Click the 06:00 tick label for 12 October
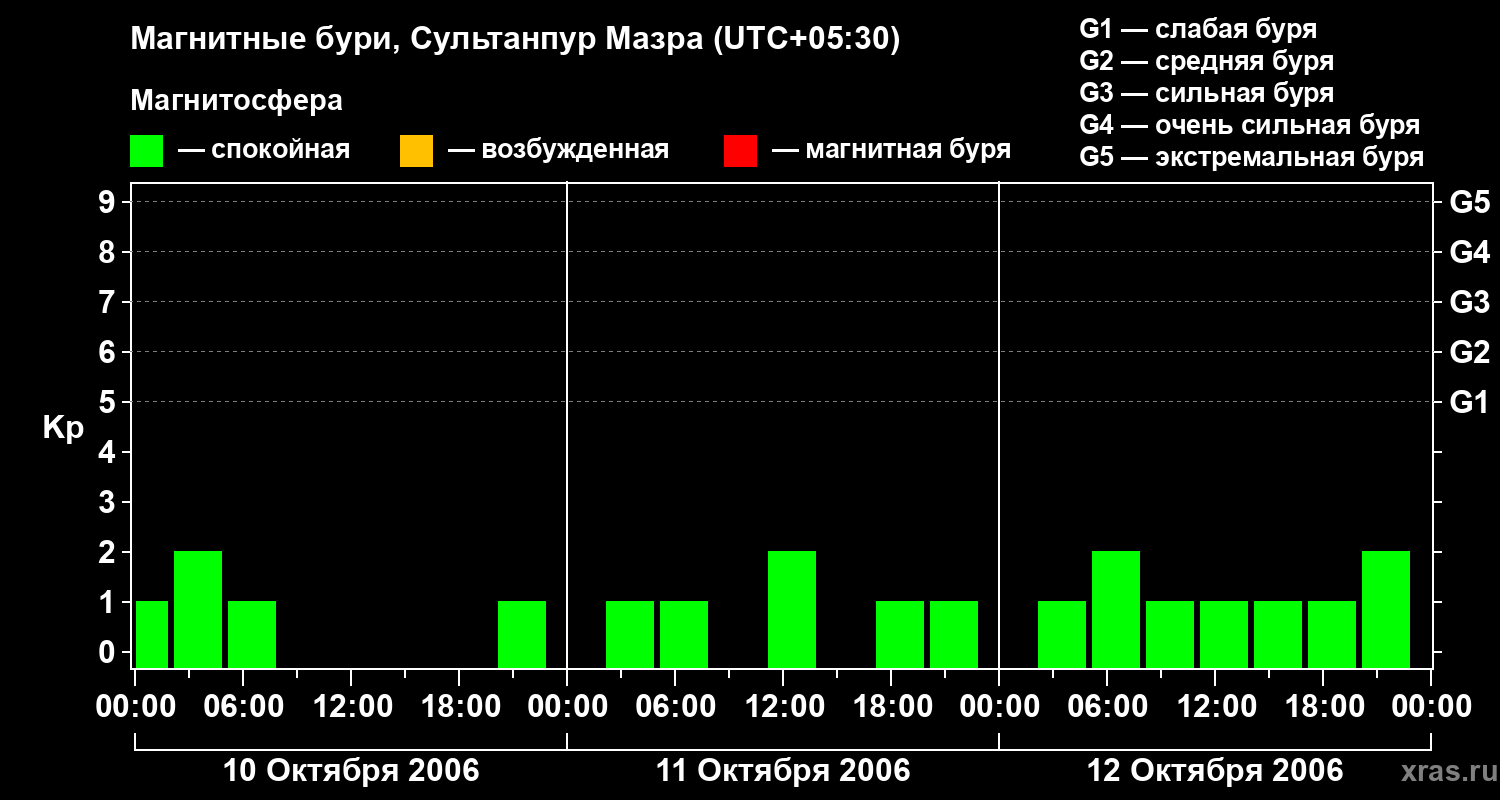This screenshot has width=1500, height=800. tap(1107, 707)
